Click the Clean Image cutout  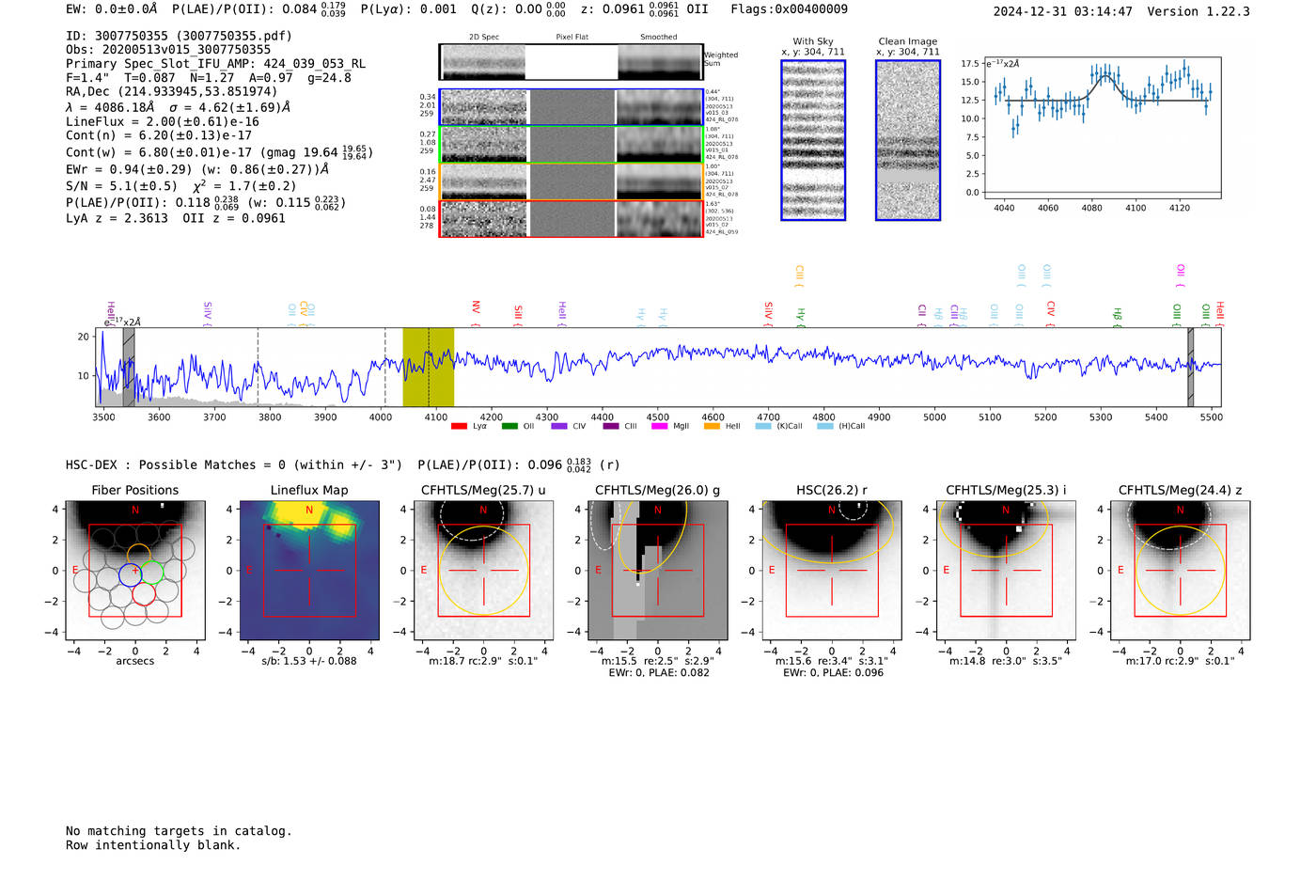click(x=908, y=140)
